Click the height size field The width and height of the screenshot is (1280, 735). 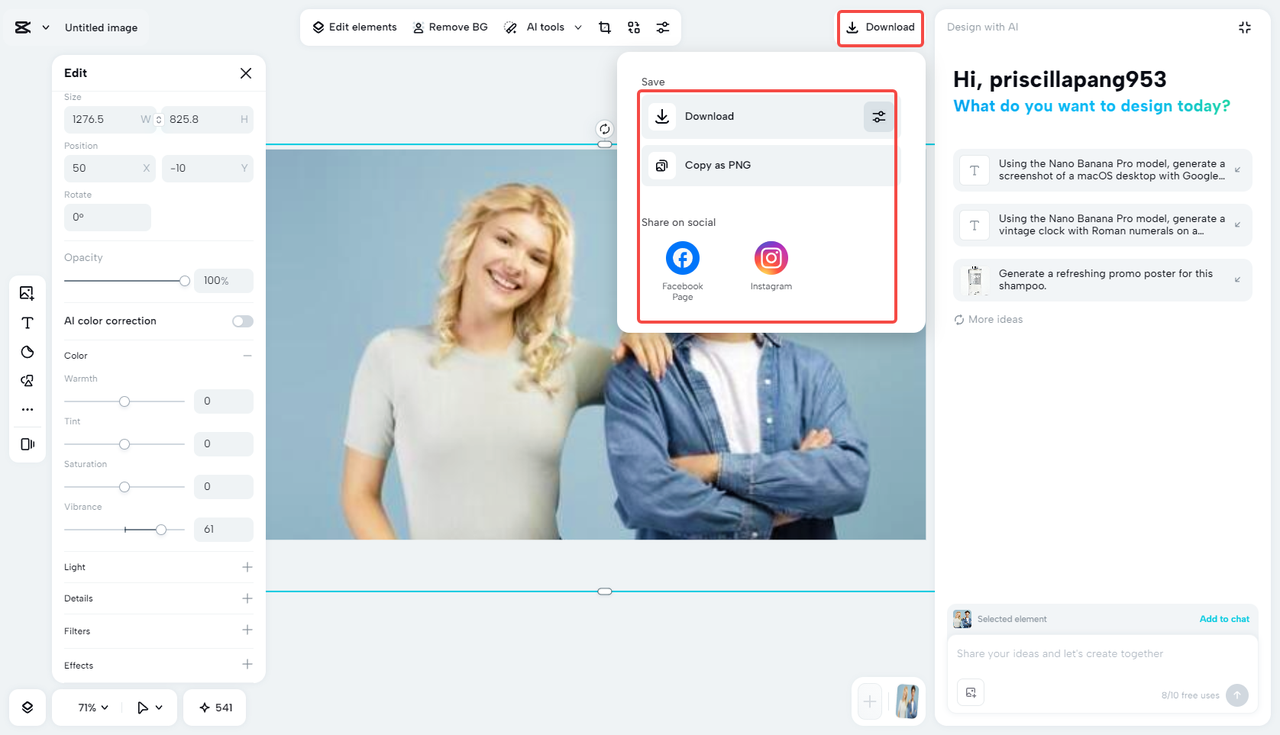208,119
